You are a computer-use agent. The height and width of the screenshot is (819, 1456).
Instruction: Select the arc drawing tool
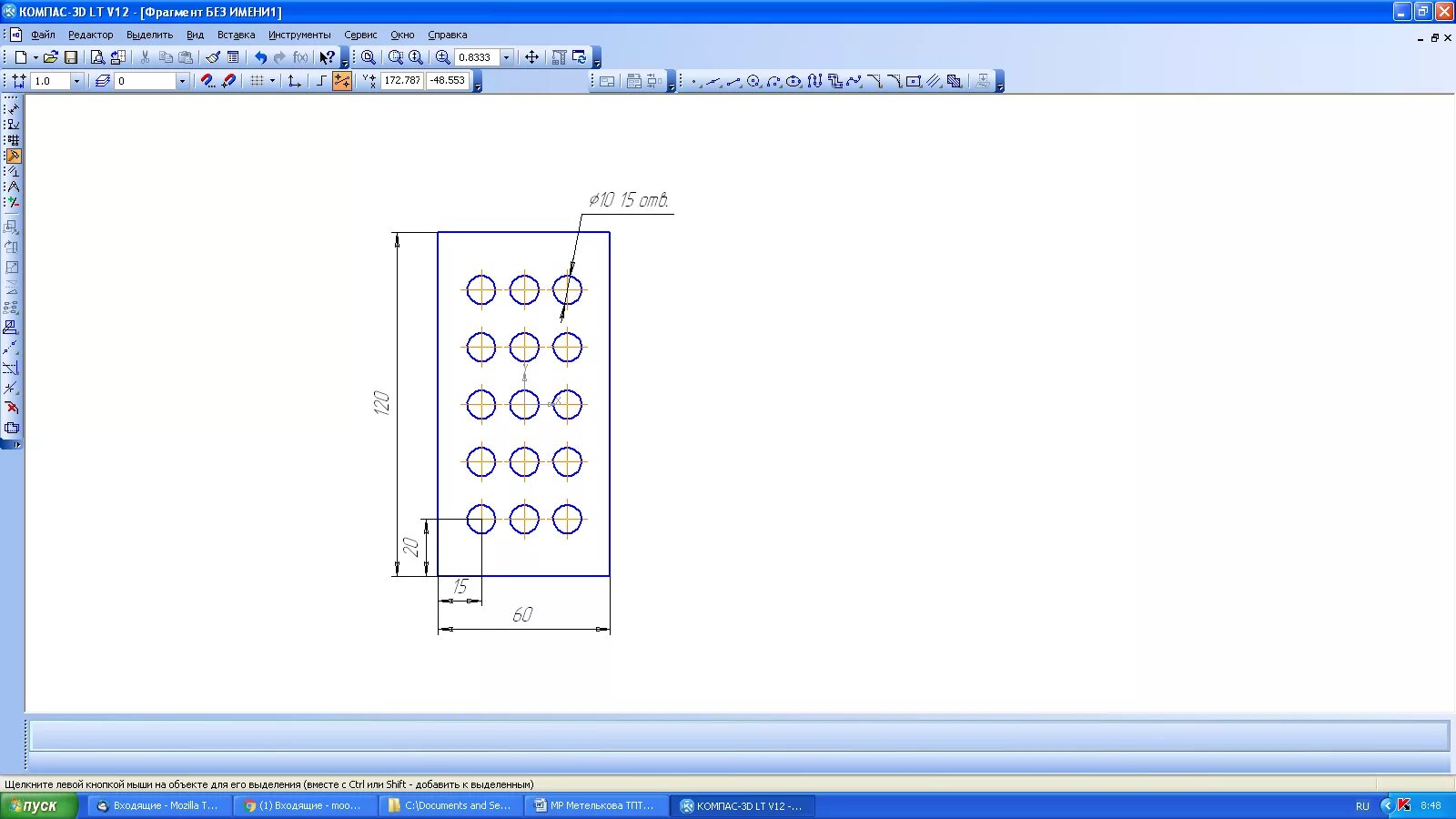click(773, 81)
